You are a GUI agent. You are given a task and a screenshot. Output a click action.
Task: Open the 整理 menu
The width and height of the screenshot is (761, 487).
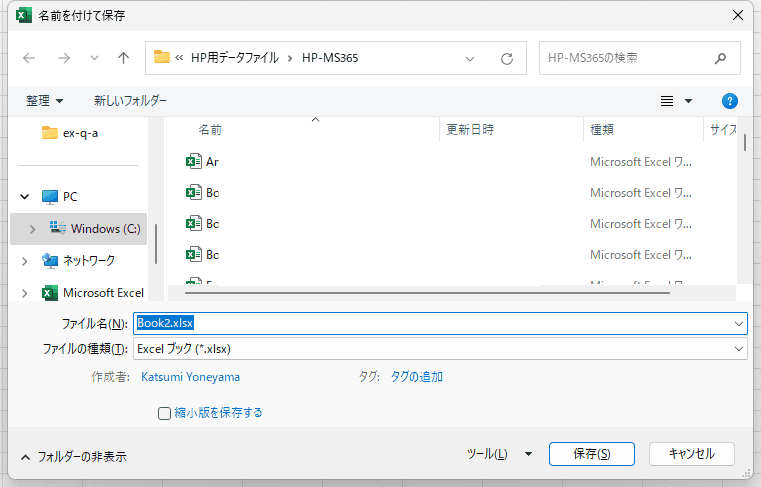tap(45, 101)
